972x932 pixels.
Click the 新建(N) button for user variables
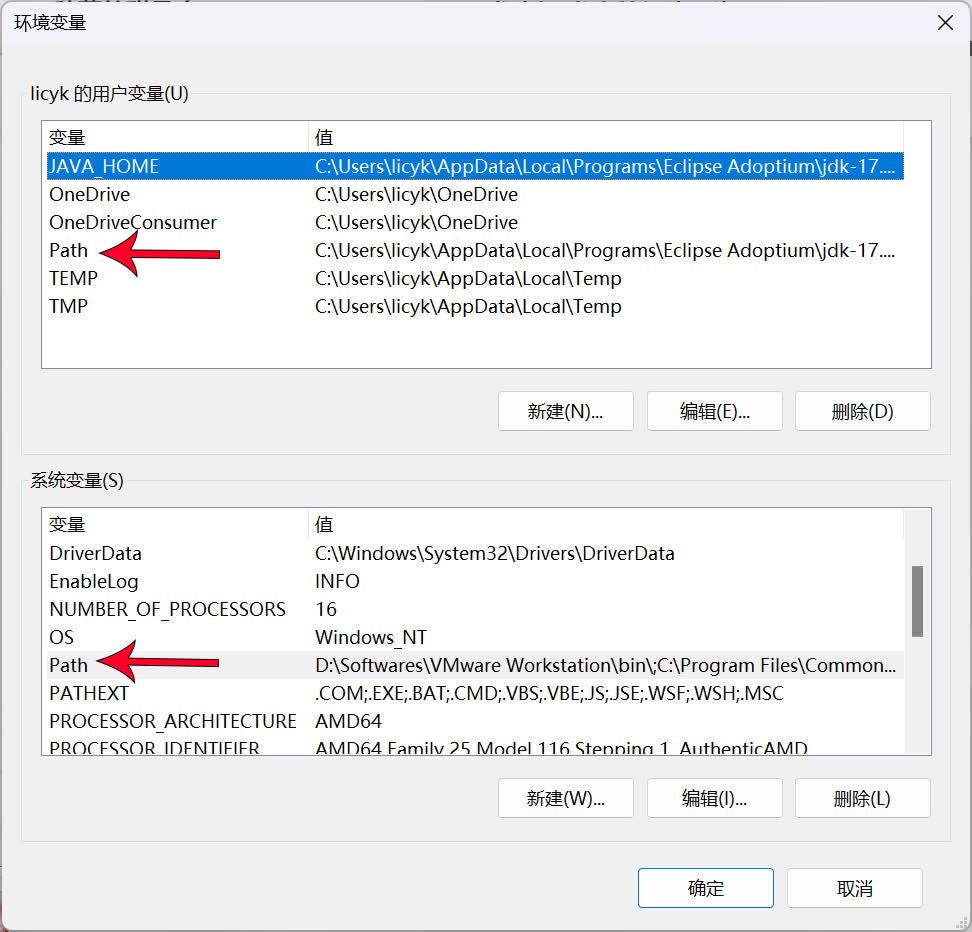565,410
